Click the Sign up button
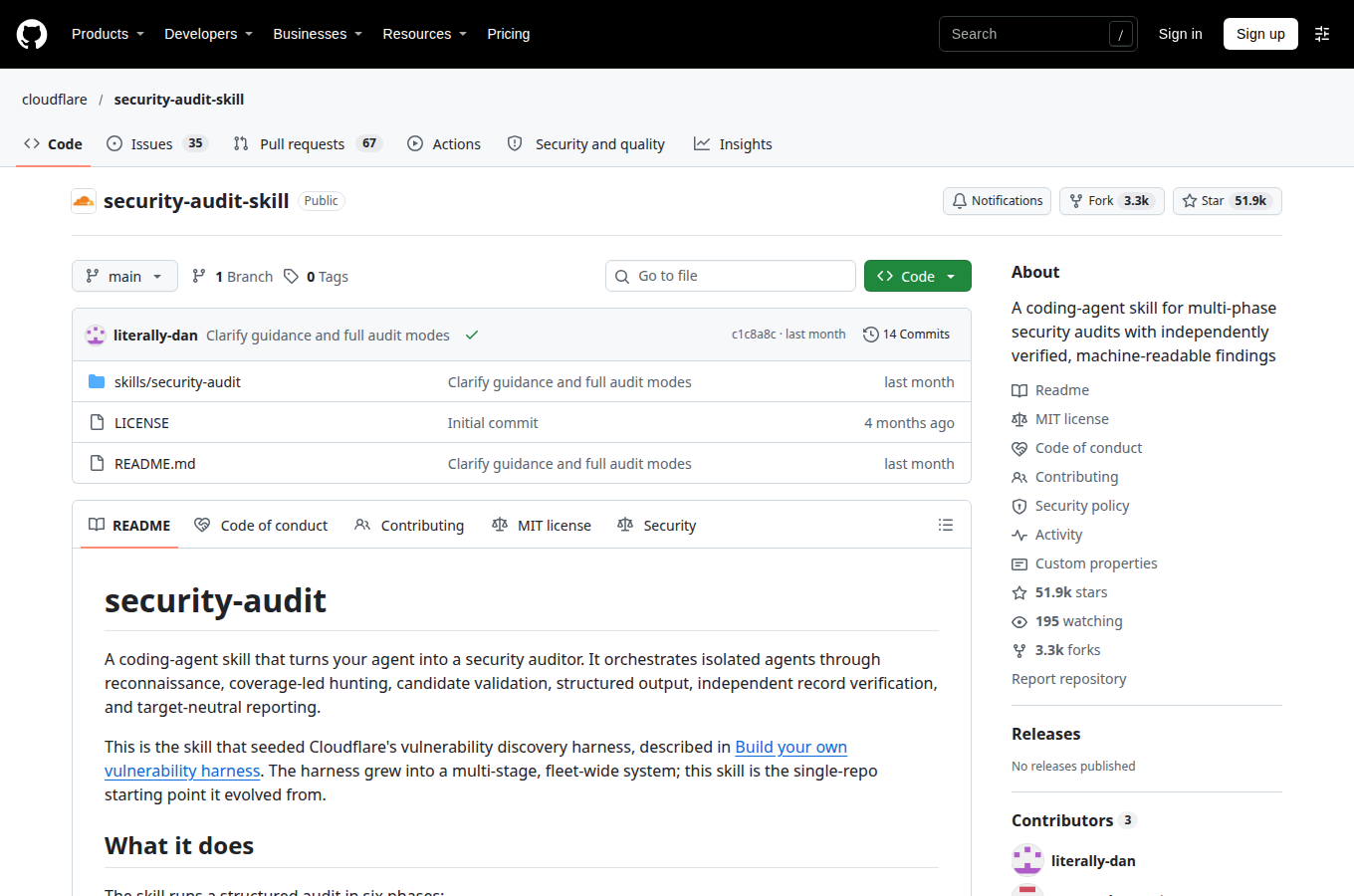This screenshot has height=896, width=1354. point(1260,34)
